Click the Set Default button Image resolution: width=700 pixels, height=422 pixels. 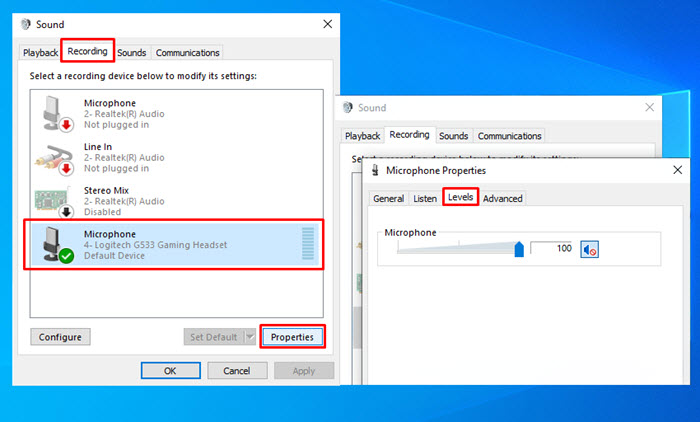click(x=214, y=337)
